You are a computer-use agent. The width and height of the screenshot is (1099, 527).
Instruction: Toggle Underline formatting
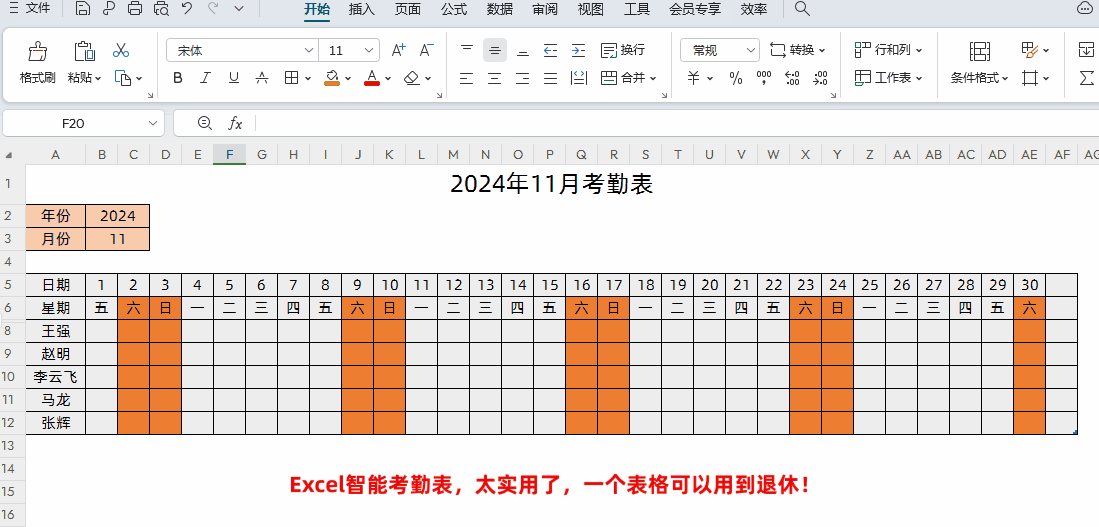pos(234,78)
